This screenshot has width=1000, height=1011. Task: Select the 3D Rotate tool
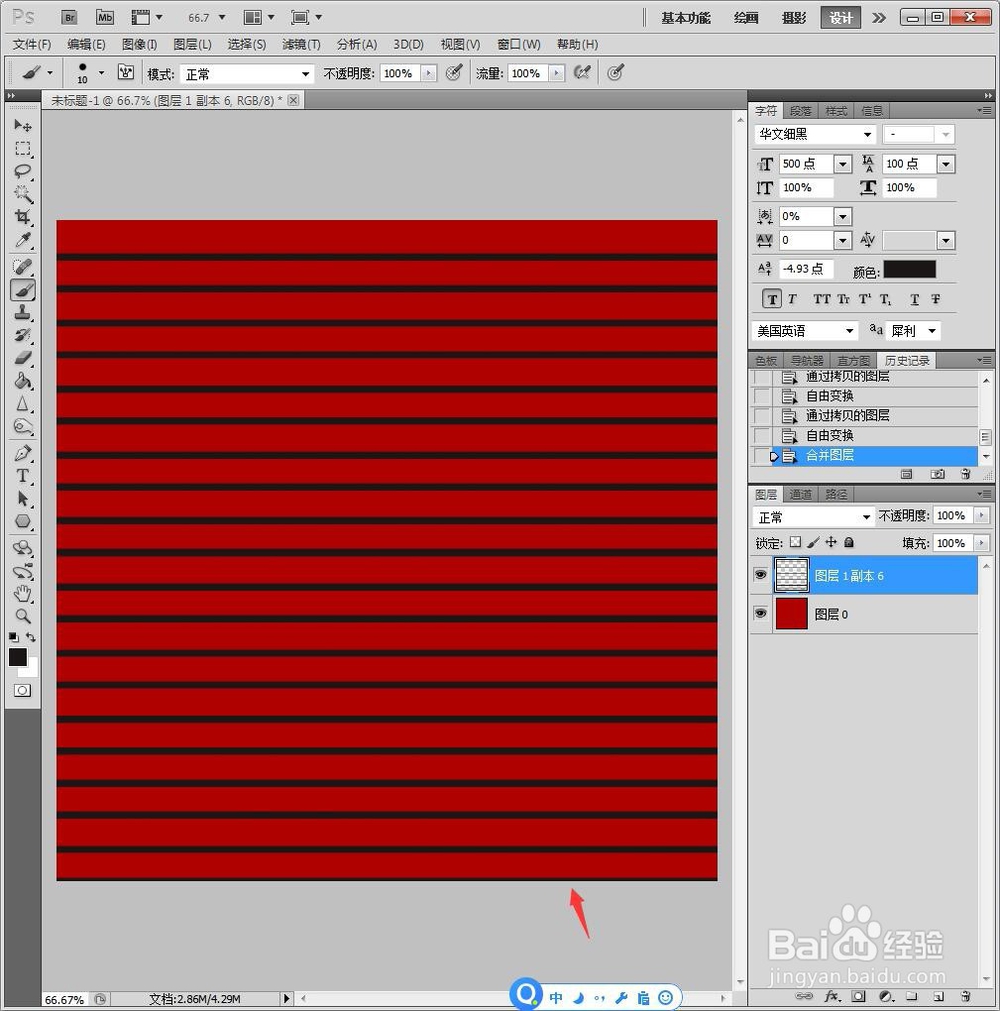[x=23, y=548]
